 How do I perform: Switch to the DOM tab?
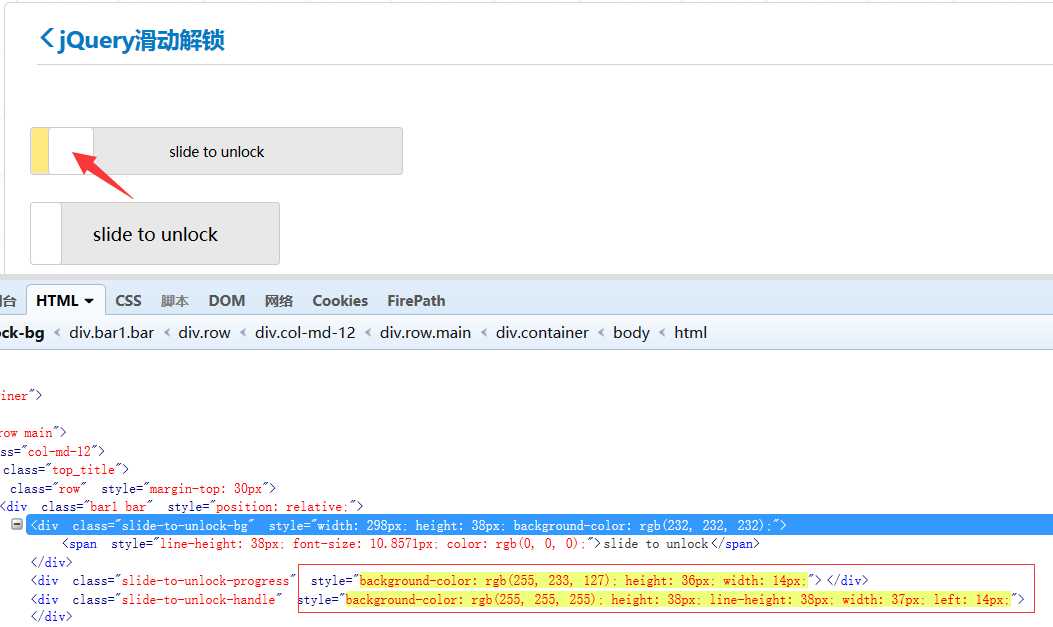226,301
